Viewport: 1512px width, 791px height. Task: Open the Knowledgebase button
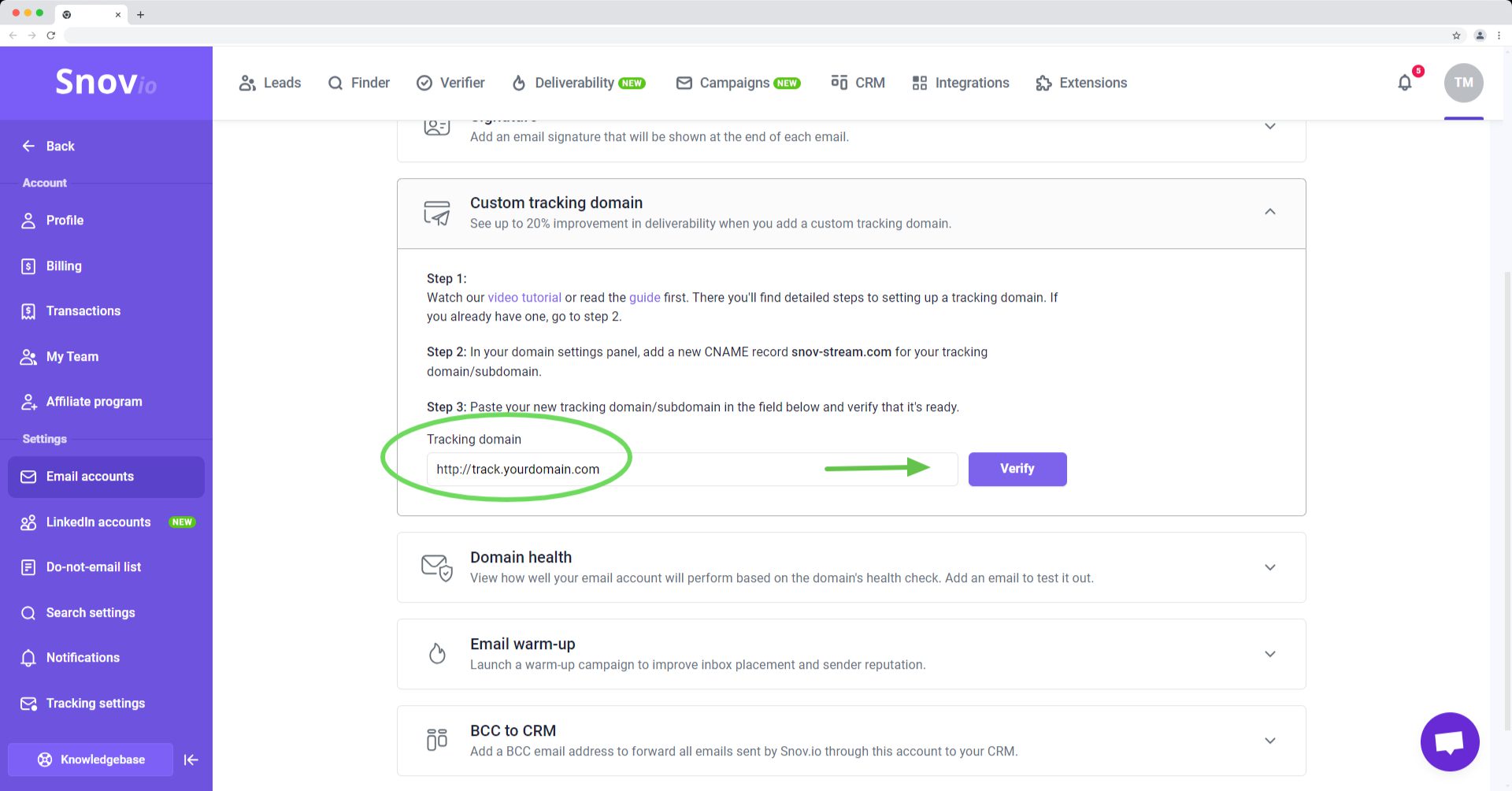coord(91,759)
